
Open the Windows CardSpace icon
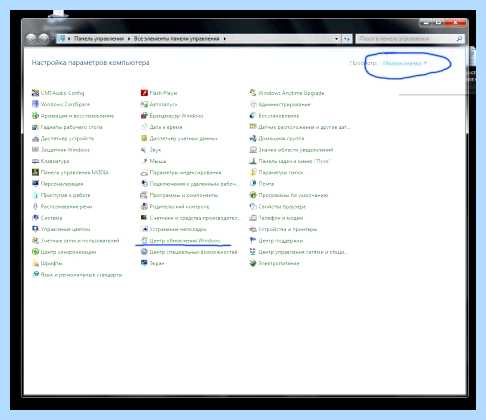(35, 104)
